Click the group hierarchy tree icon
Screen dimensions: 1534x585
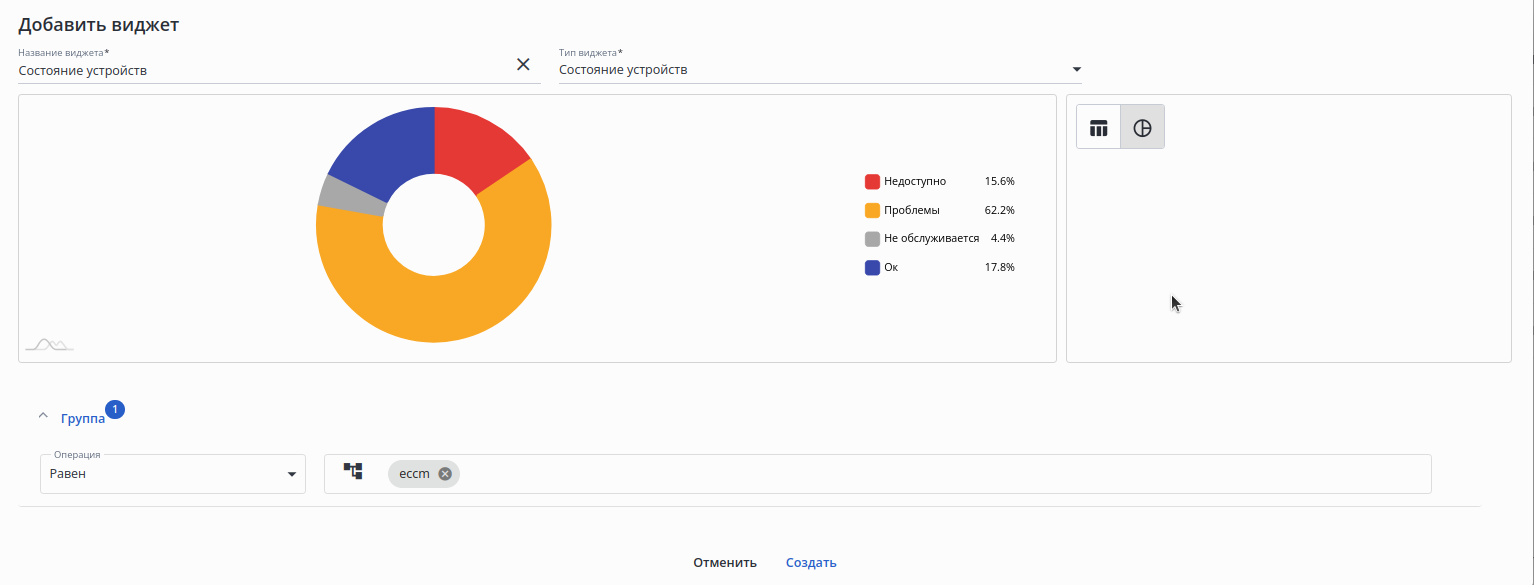coord(353,470)
